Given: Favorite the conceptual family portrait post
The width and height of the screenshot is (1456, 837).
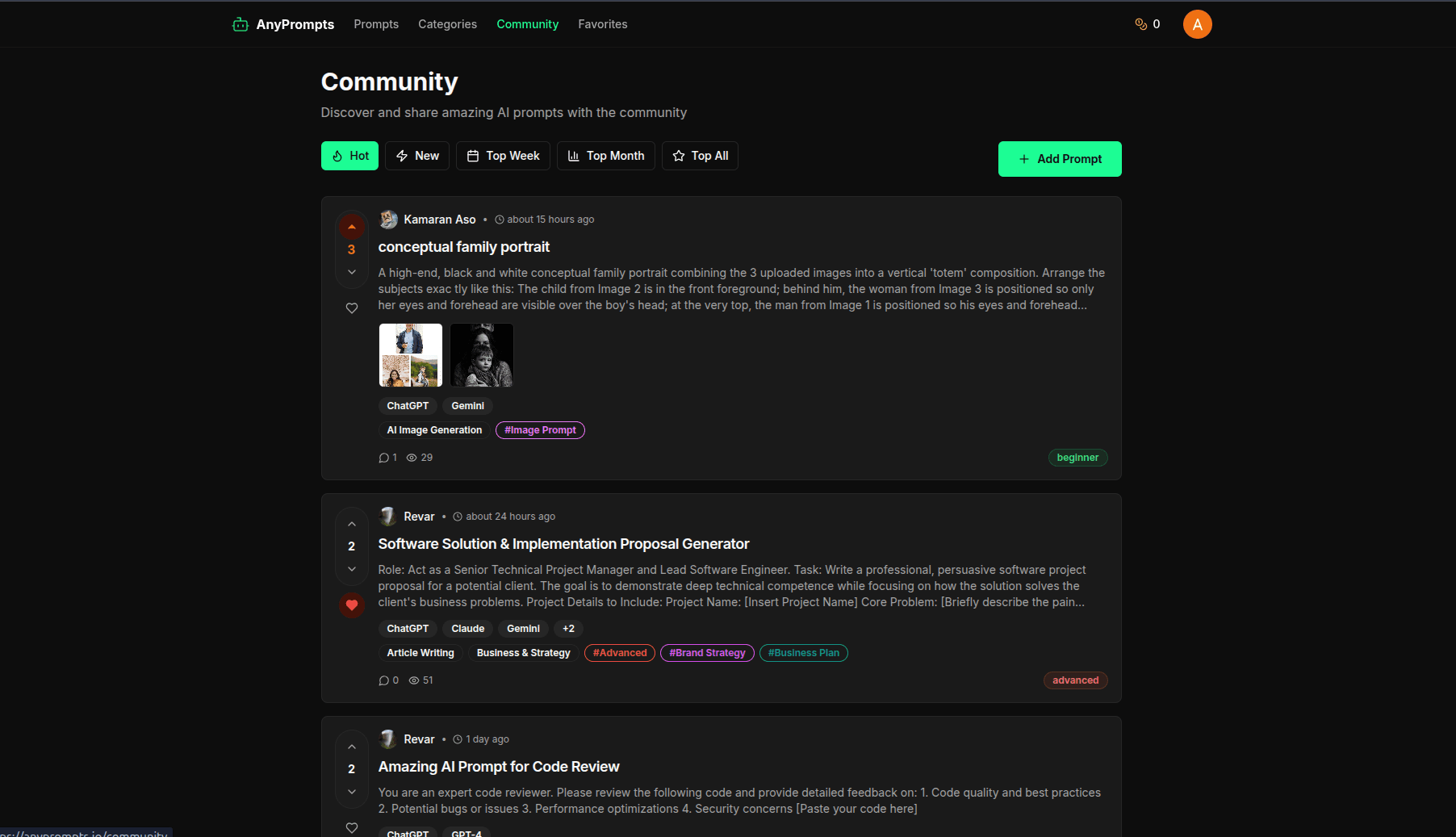Looking at the screenshot, I should pos(352,308).
